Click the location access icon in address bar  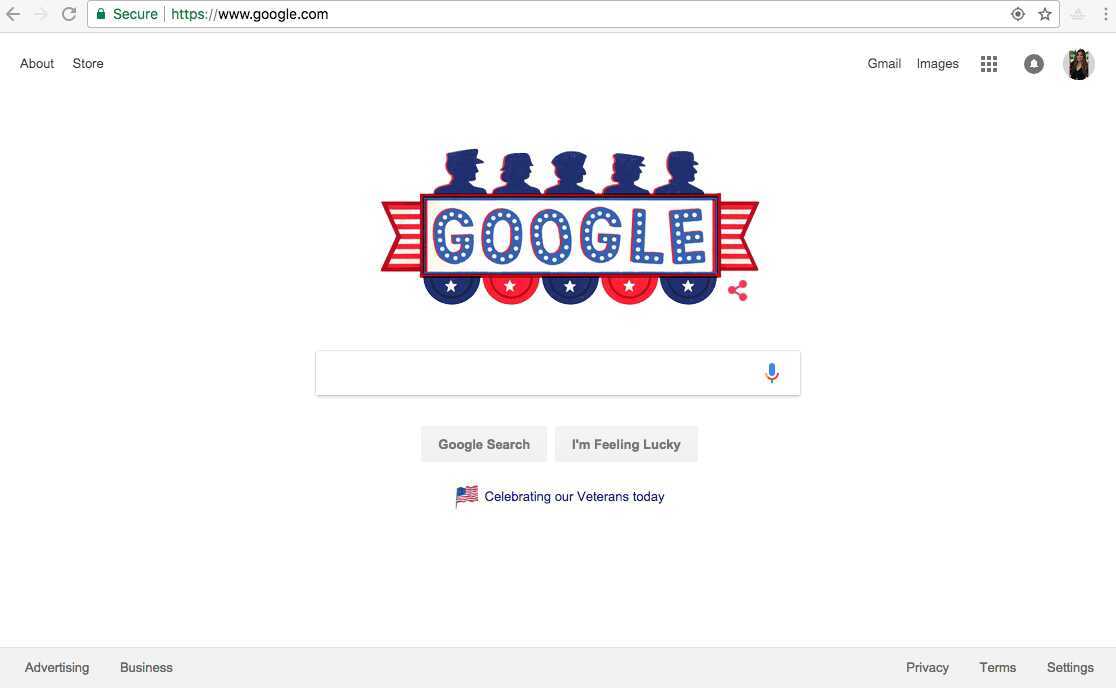pyautogui.click(x=1018, y=14)
